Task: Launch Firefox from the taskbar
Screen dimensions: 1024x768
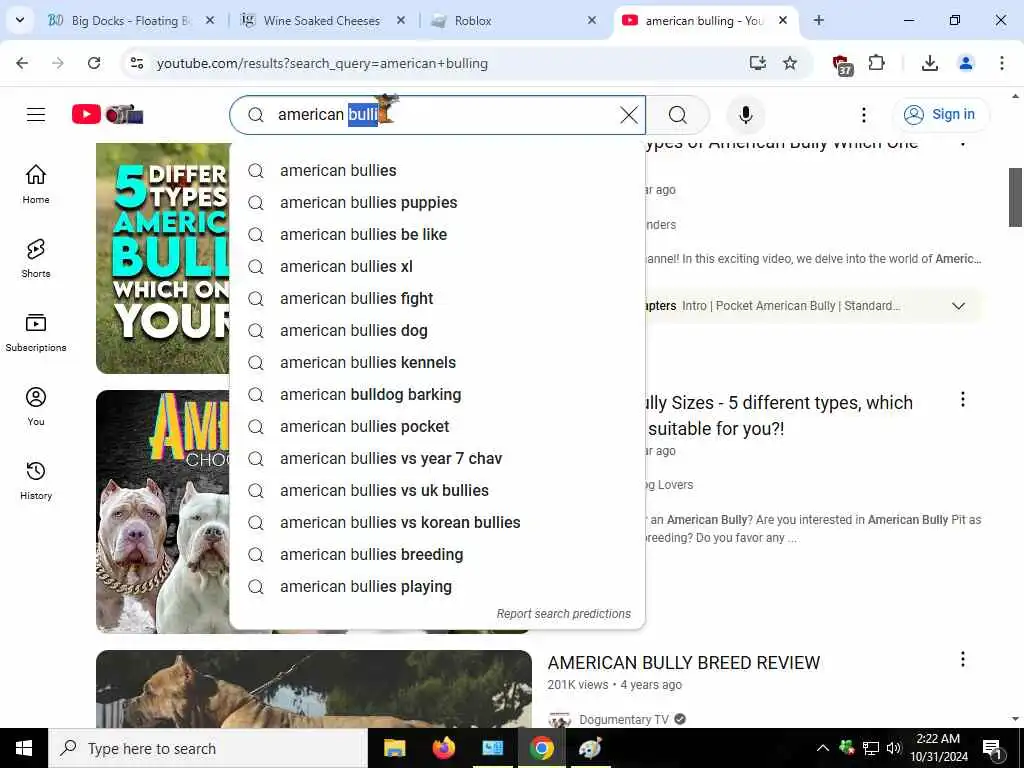Action: point(443,748)
